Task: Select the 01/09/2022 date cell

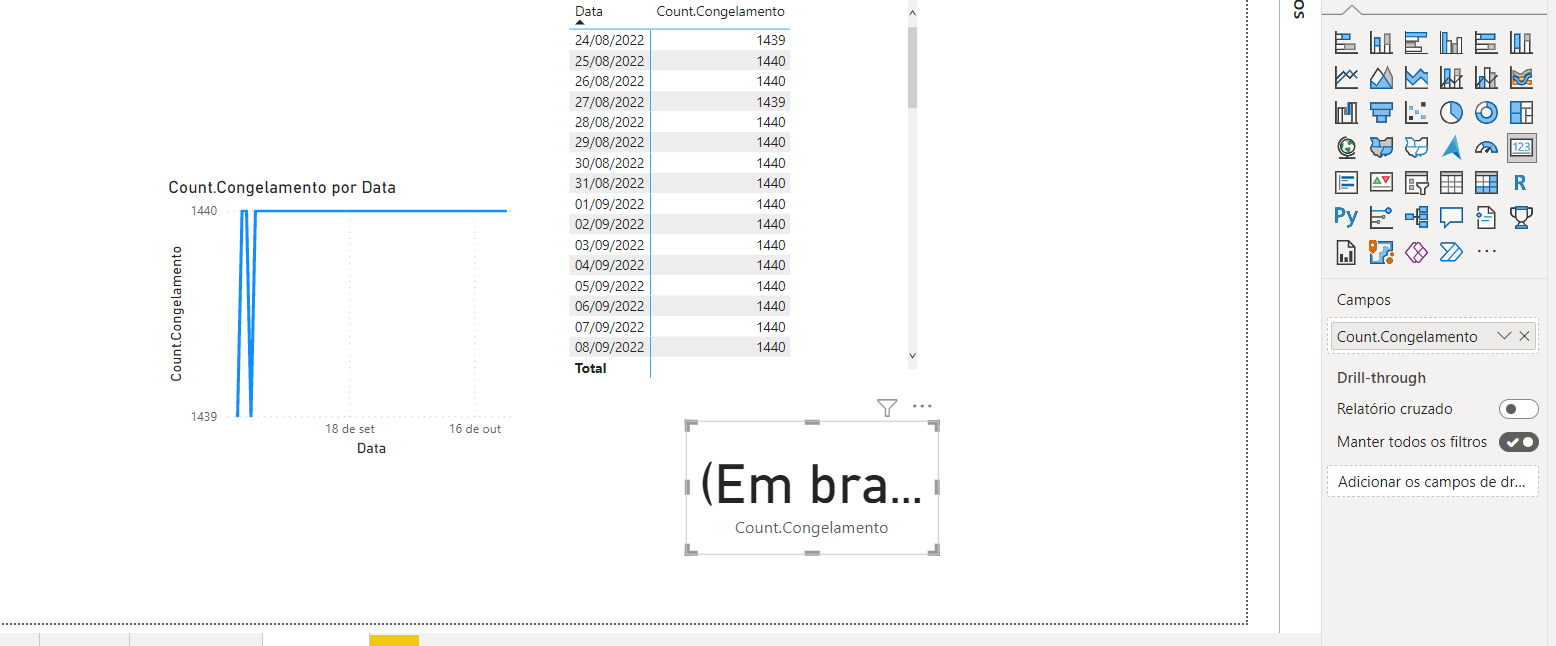Action: [x=610, y=204]
